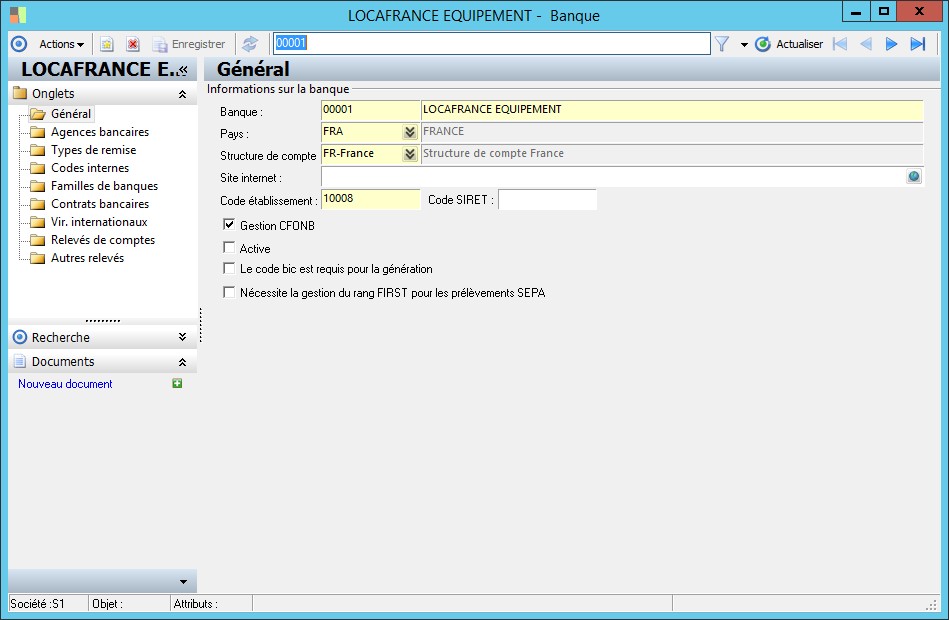Click the refresh arrows icon beside Enregistrer
This screenshot has height=620, width=949.
250,44
